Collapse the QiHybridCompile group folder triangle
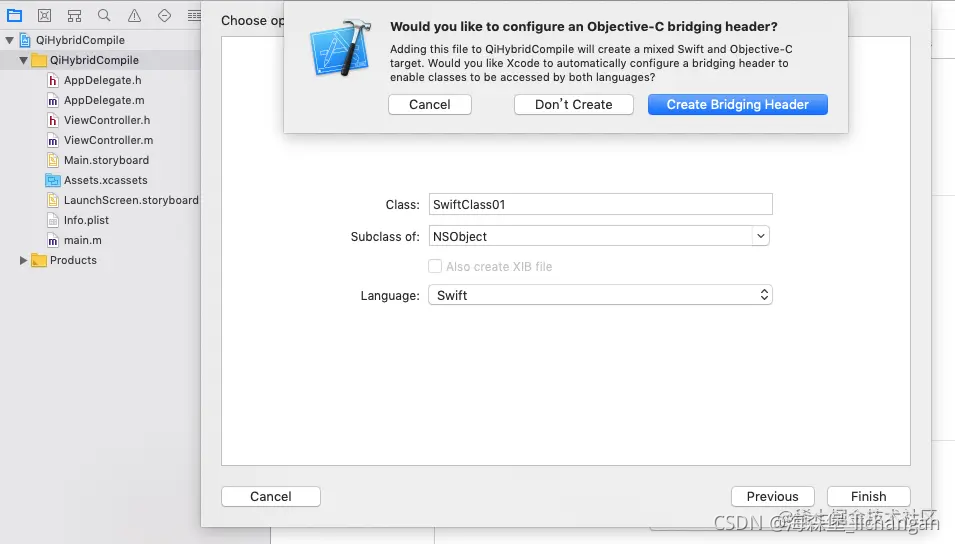955x544 pixels. 23,60
